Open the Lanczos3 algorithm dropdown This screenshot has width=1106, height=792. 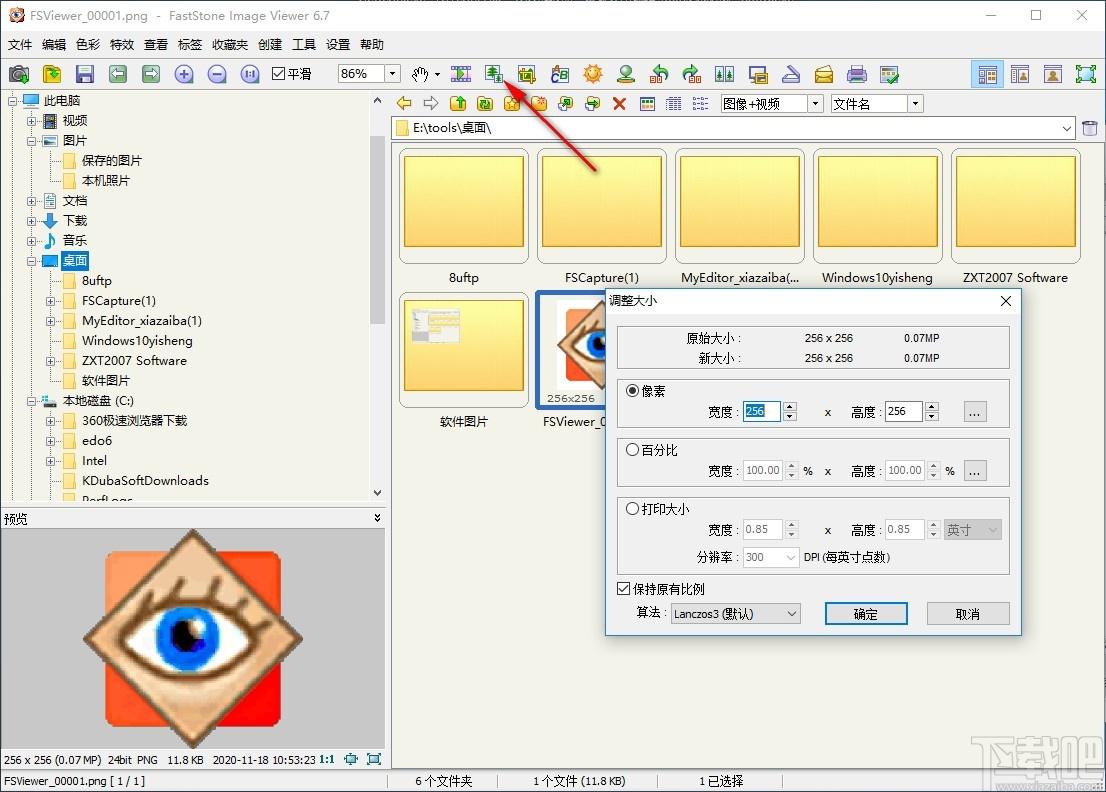coord(792,614)
